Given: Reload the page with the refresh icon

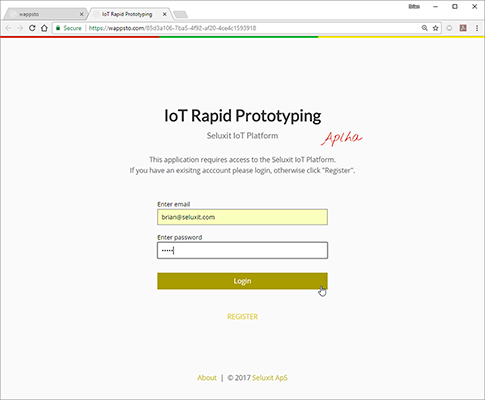Looking at the screenshot, I should (32, 28).
